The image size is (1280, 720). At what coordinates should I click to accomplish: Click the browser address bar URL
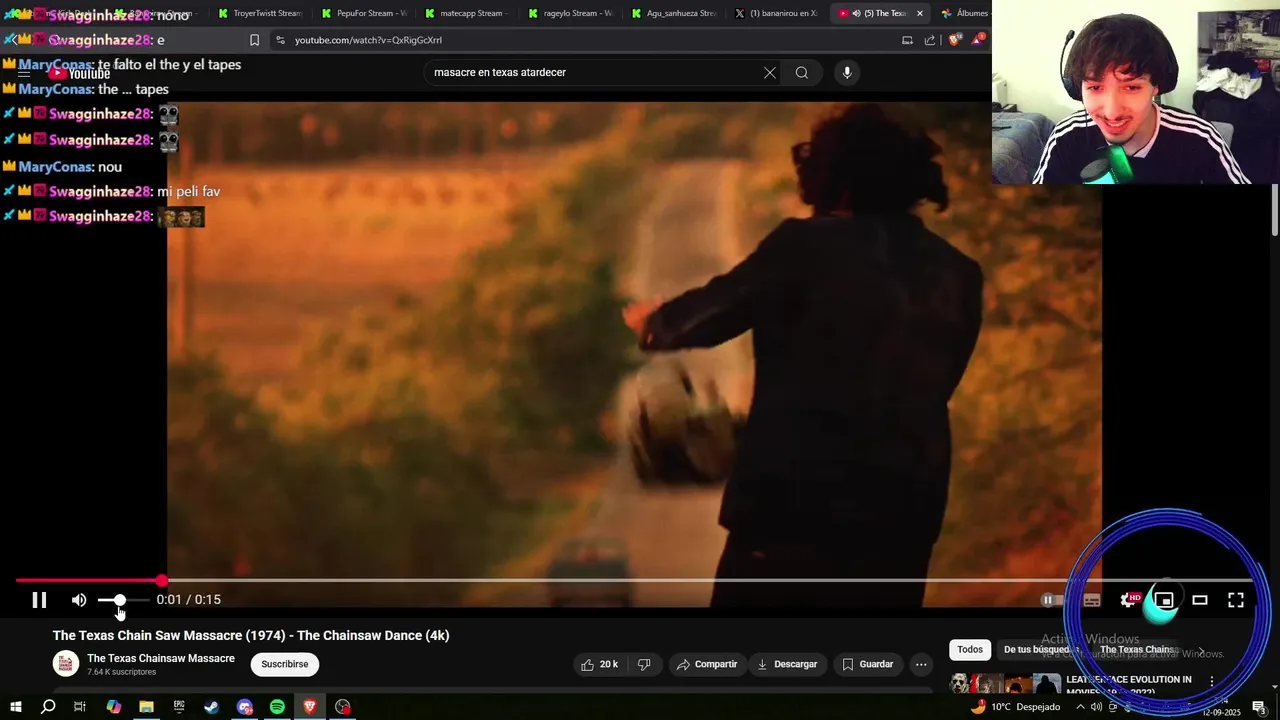click(368, 40)
